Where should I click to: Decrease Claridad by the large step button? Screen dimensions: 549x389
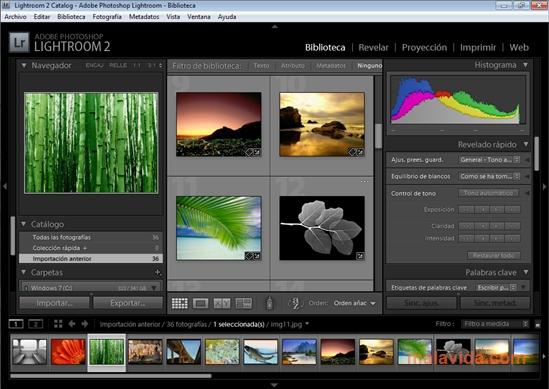tap(466, 226)
